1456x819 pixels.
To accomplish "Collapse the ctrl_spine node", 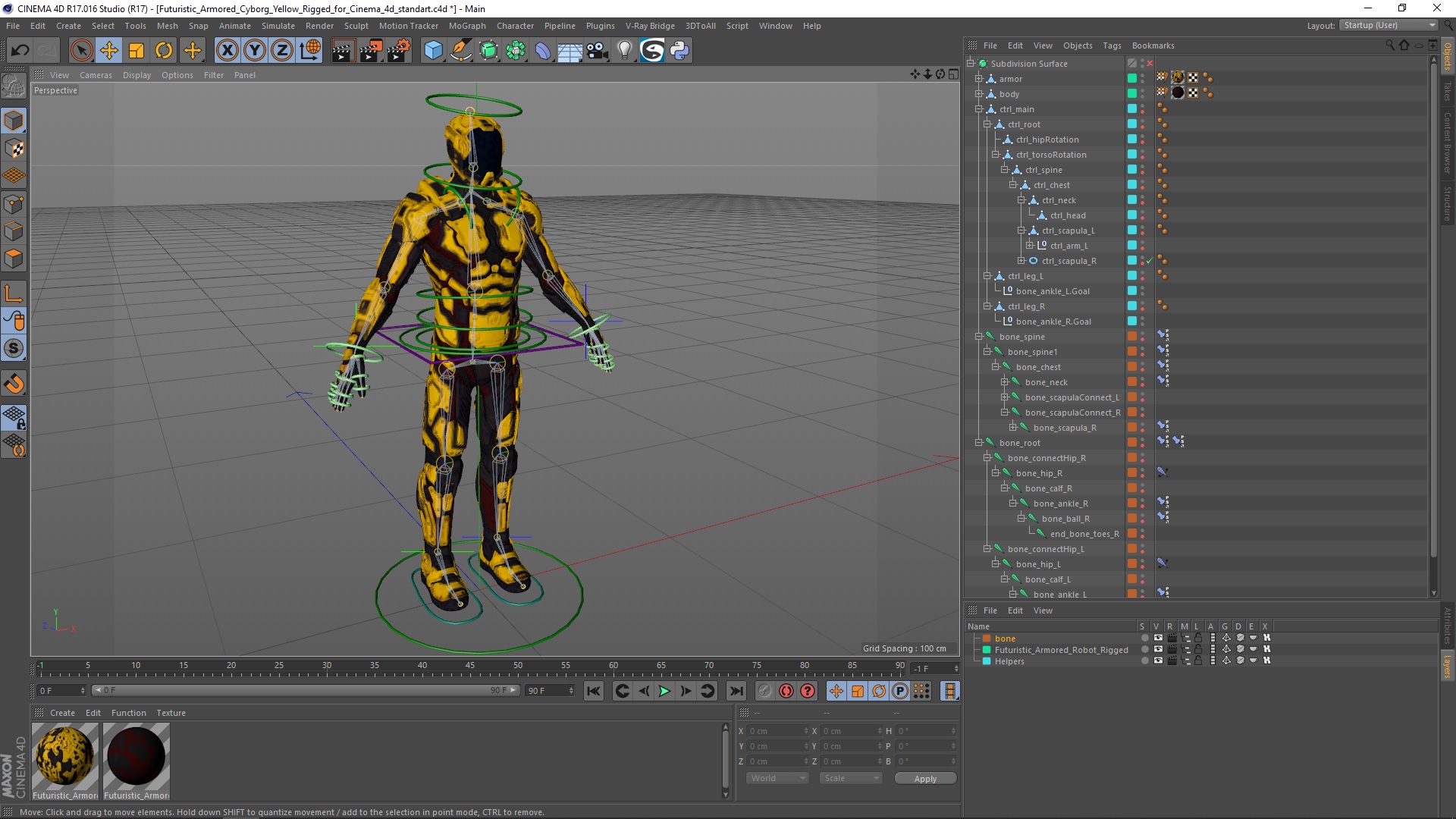I will tap(1005, 170).
